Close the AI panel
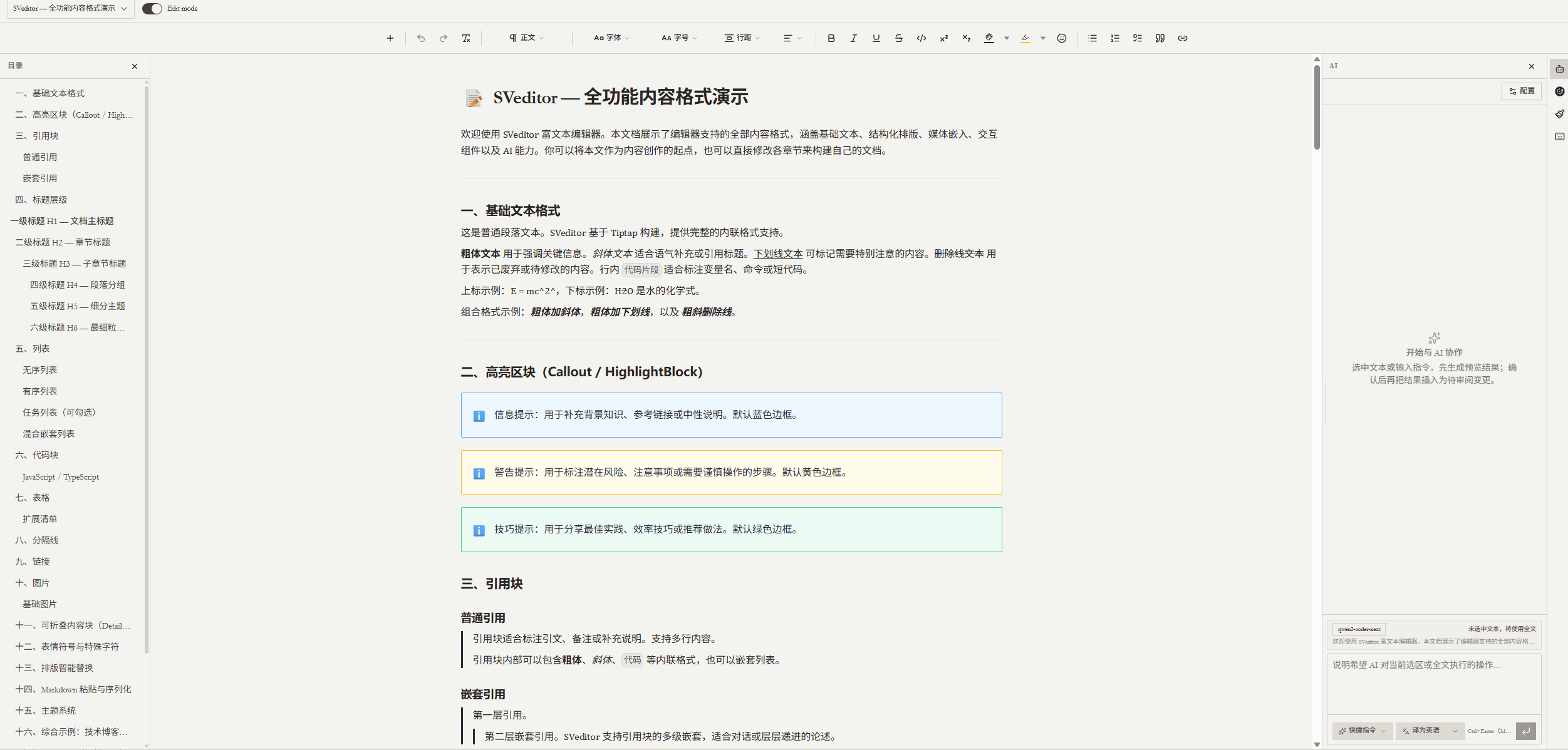Screen dimensions: 1568x750 pos(1532,66)
